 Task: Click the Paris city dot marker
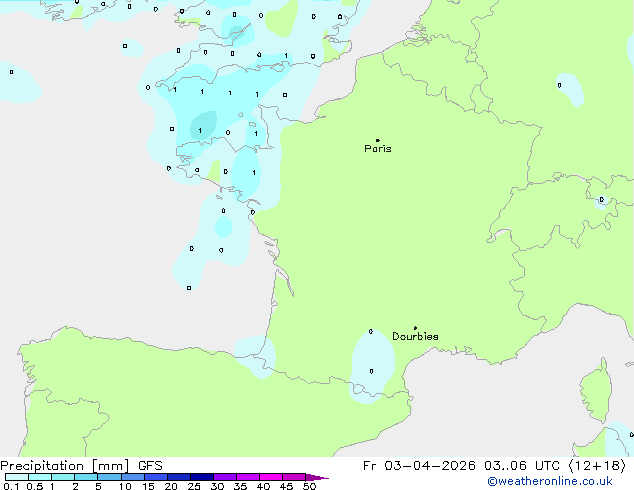pos(378,140)
